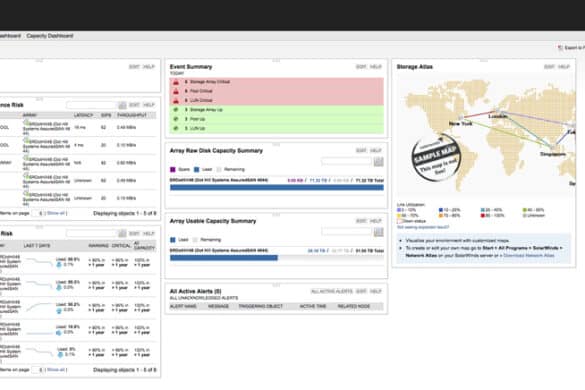
Task: Click items on page field in Capacity Risk
Action: click(37, 369)
